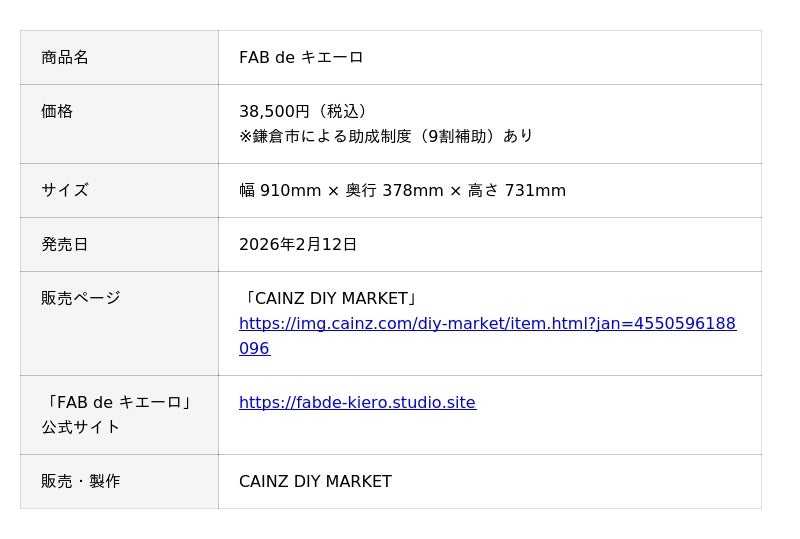800x539 pixels.
Task: Click the 価格 row header
Action: pos(57,112)
